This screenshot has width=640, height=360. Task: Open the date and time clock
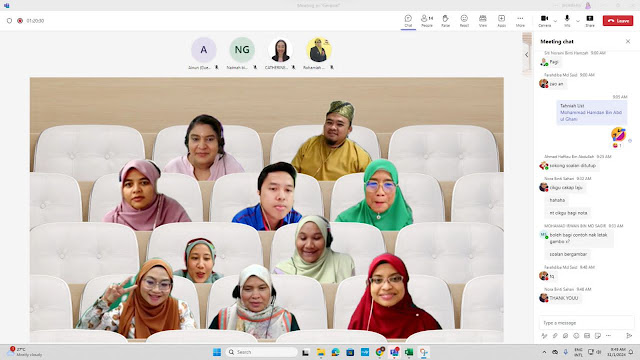616,352
